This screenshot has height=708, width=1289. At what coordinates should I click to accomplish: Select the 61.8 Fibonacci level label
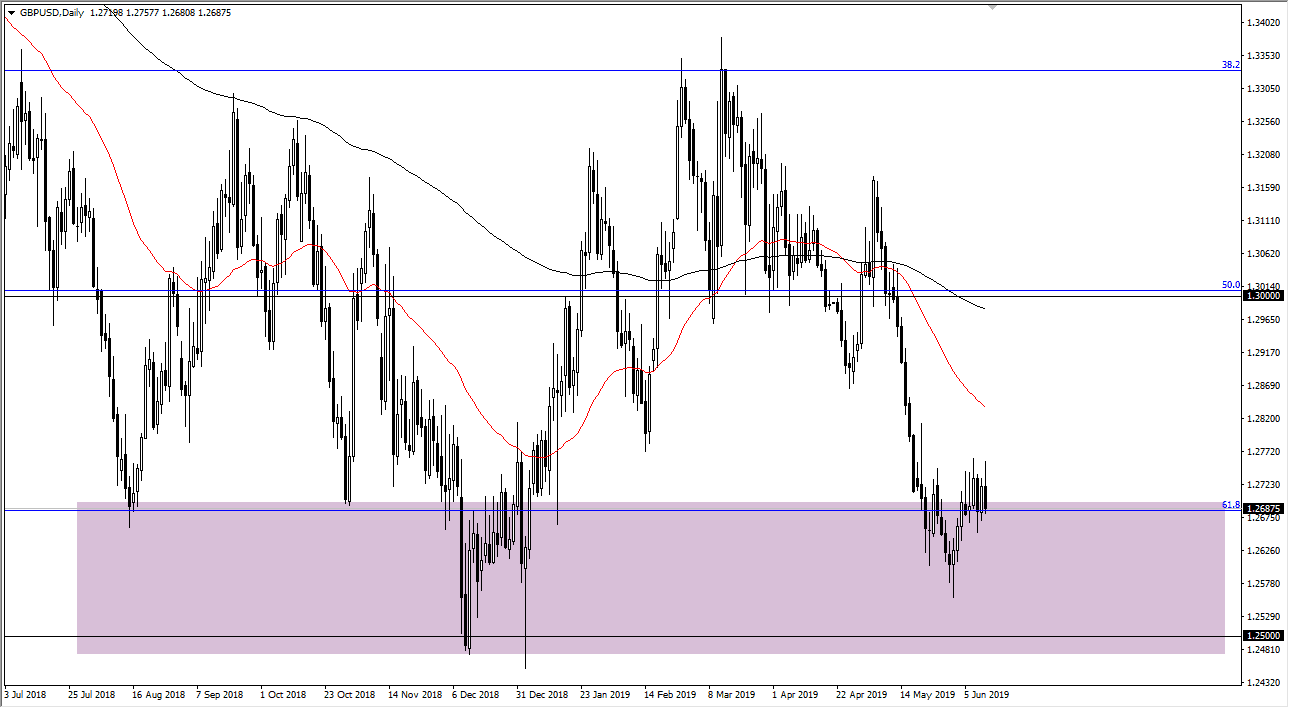pos(1230,505)
